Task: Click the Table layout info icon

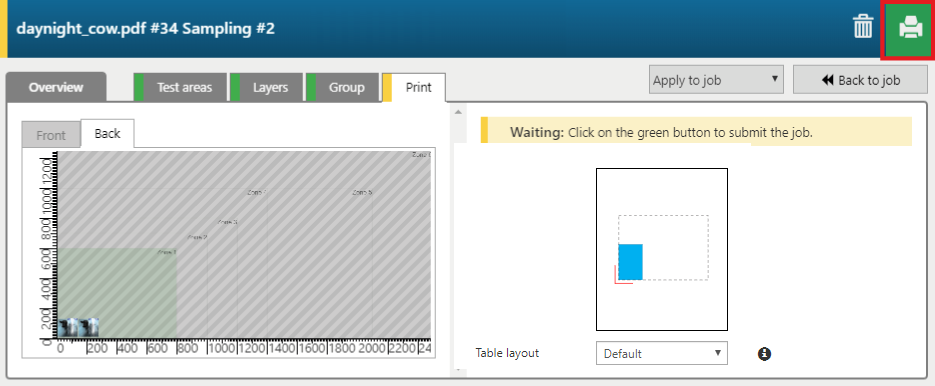Action: pos(764,354)
